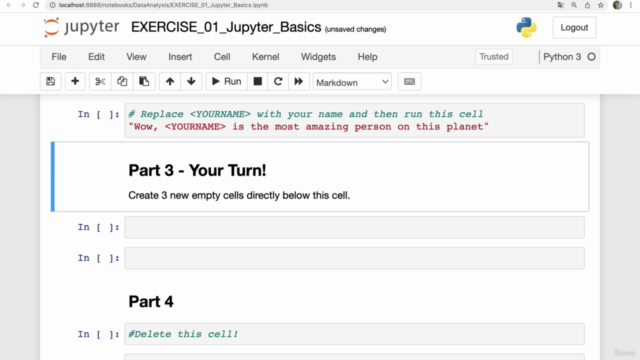Viewport: 640px width, 360px height.
Task: Click the 'Create 3 new empty cells' instruction text
Action: (239, 196)
